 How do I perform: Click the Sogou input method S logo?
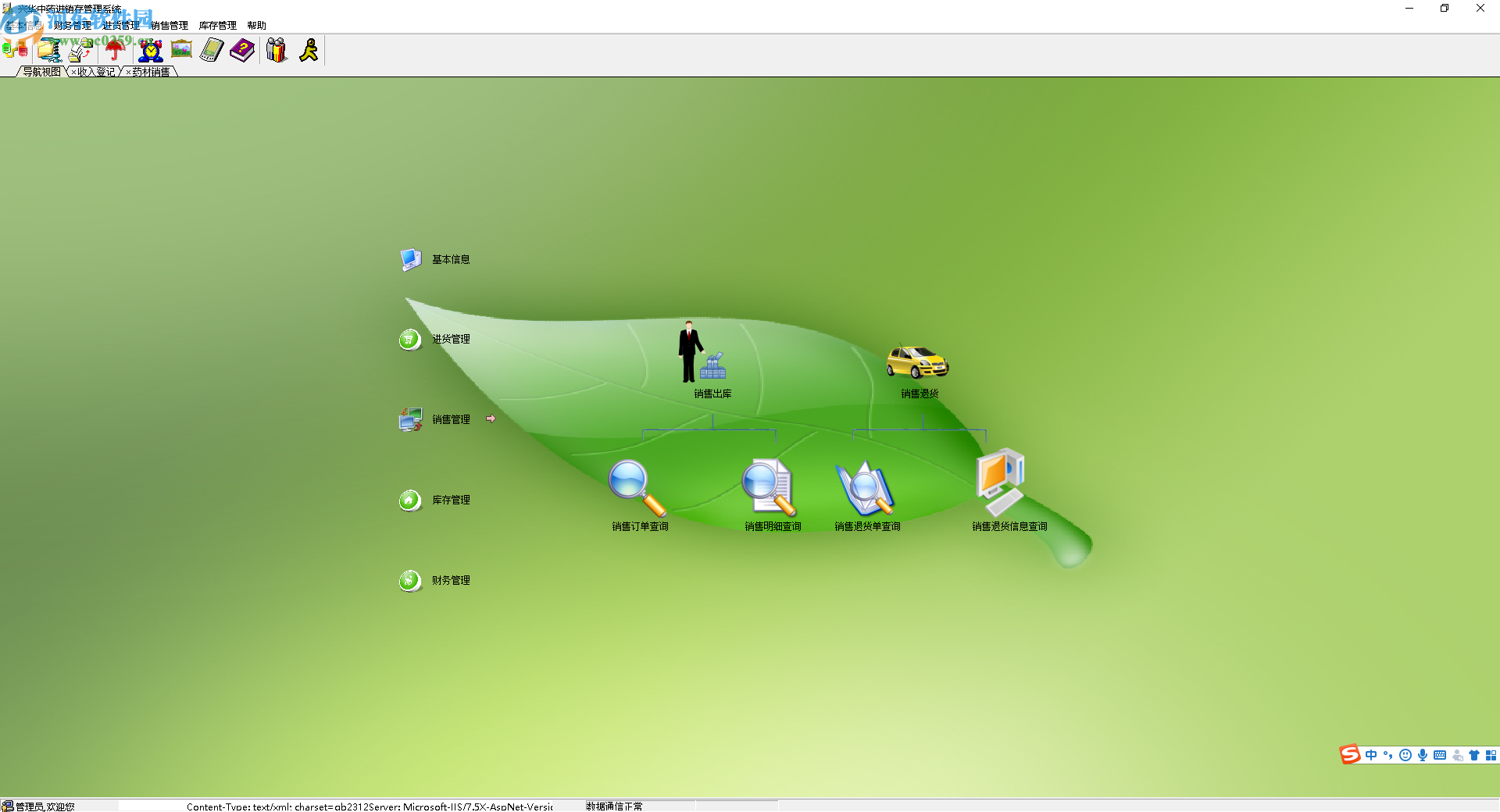1350,754
